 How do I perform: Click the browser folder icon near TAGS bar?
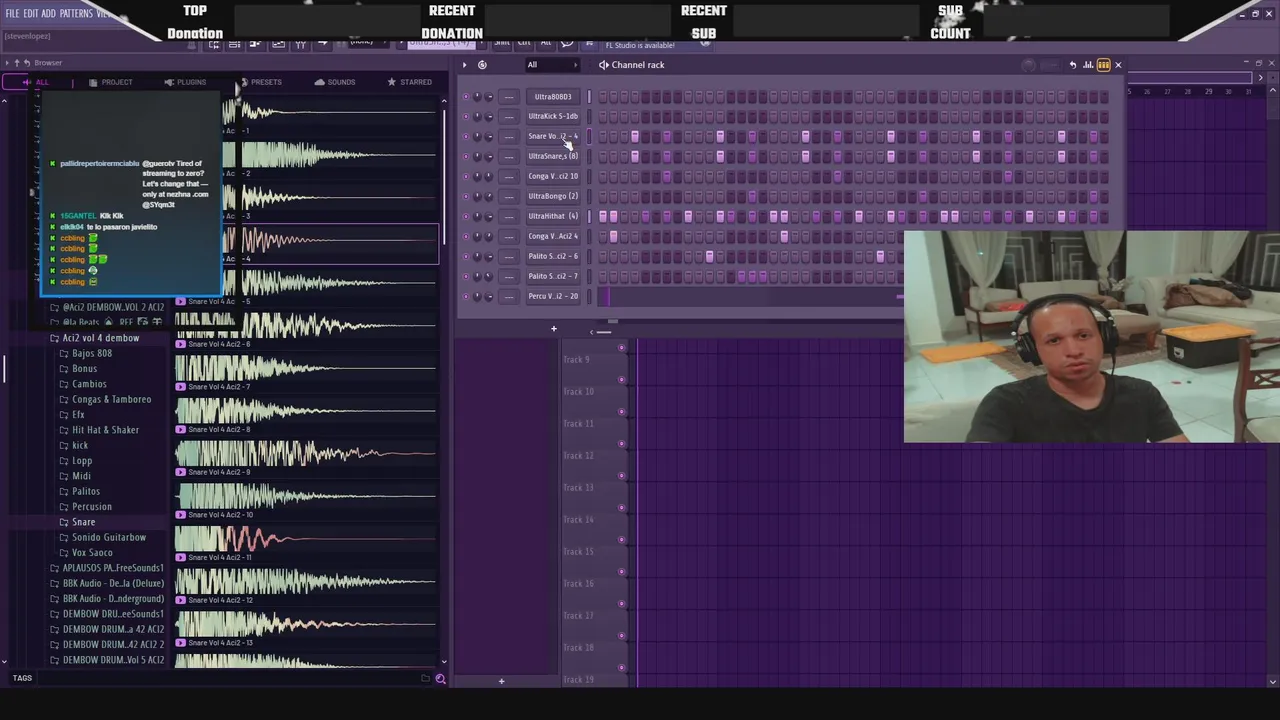(x=425, y=679)
